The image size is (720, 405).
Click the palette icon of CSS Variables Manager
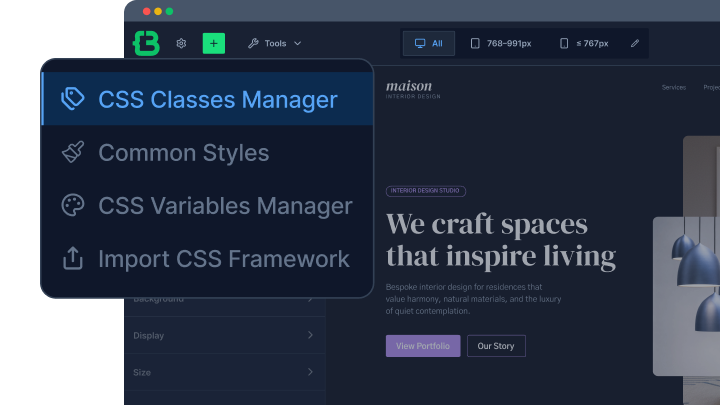tap(73, 205)
